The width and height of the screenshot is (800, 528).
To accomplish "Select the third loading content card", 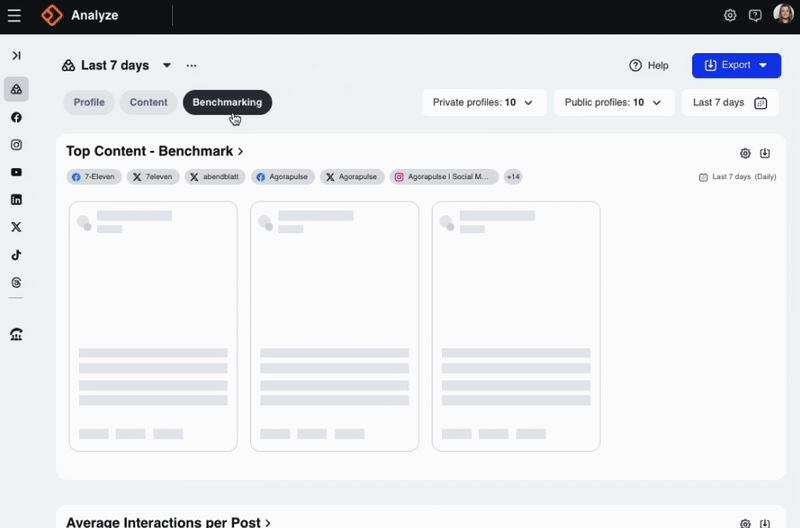I will coord(516,326).
